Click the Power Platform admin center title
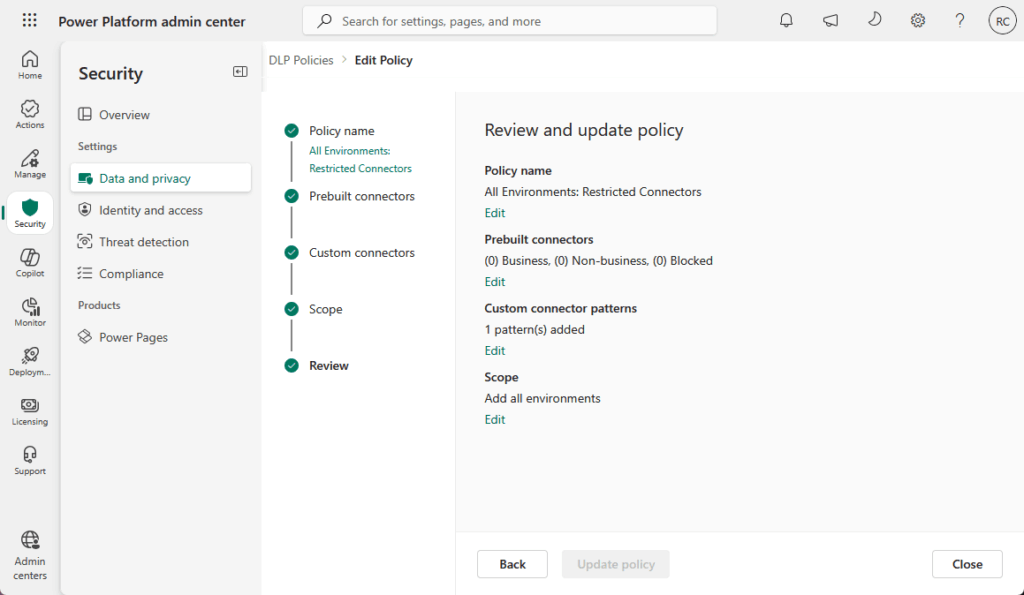The width and height of the screenshot is (1024, 595). 152,21
